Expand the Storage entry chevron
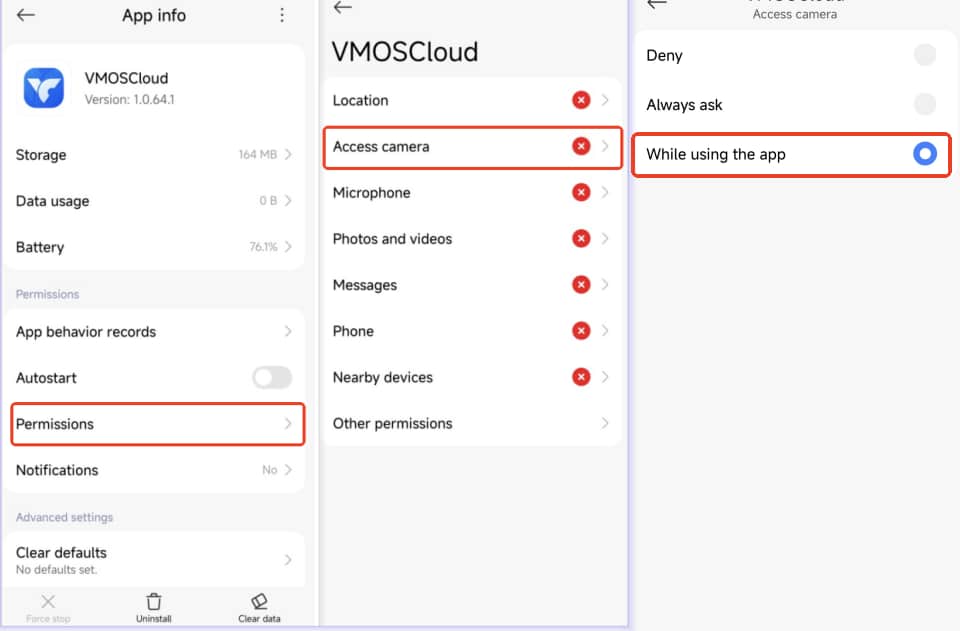This screenshot has height=631, width=960. coord(288,155)
